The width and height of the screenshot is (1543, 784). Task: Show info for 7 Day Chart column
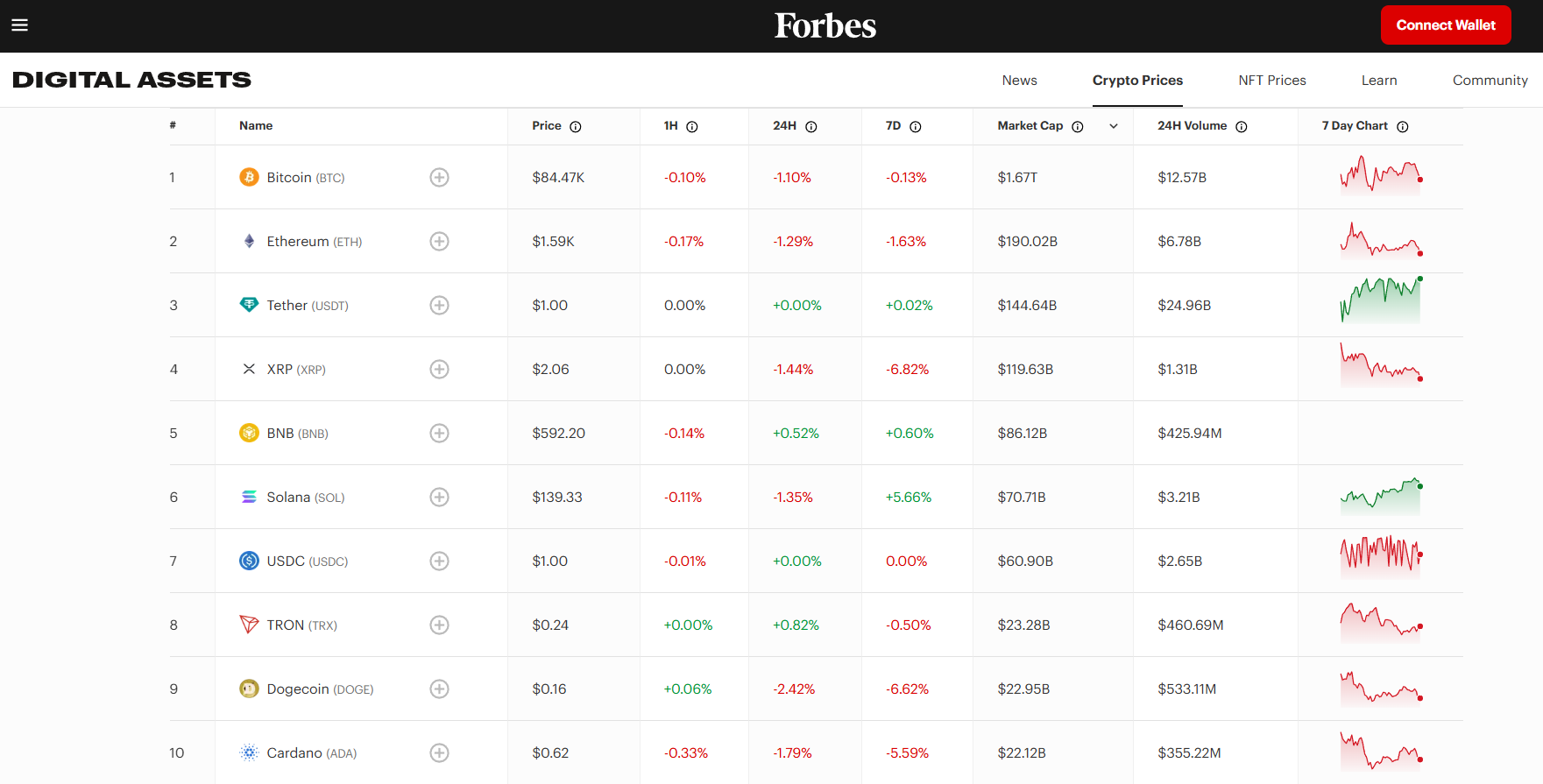coord(1403,127)
